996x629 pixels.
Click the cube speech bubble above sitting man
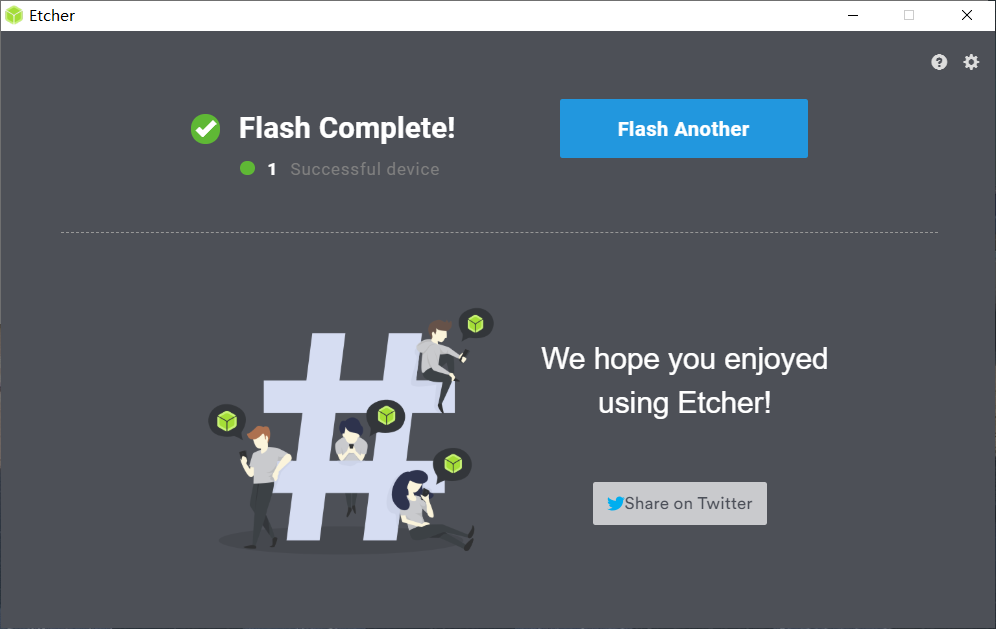[x=476, y=325]
